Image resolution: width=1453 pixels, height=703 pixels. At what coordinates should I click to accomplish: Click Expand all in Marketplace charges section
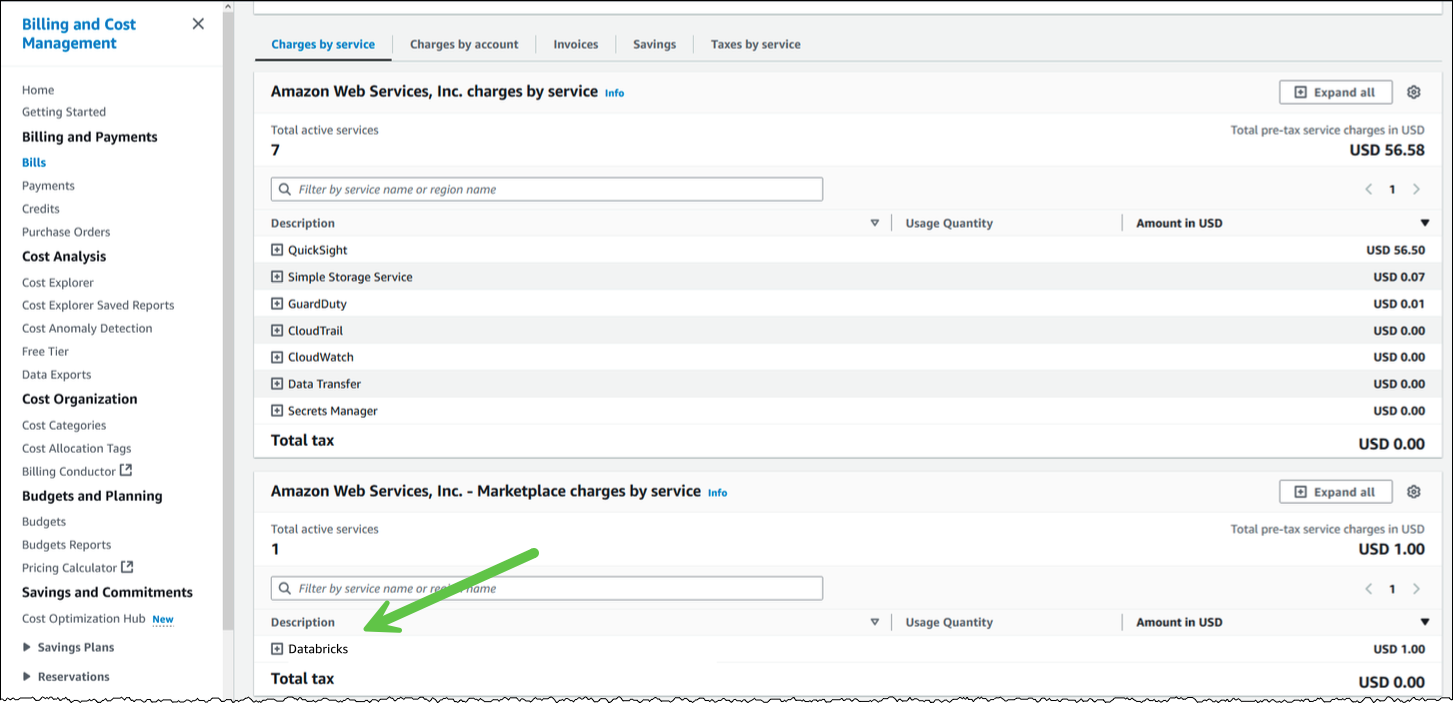[1335, 492]
